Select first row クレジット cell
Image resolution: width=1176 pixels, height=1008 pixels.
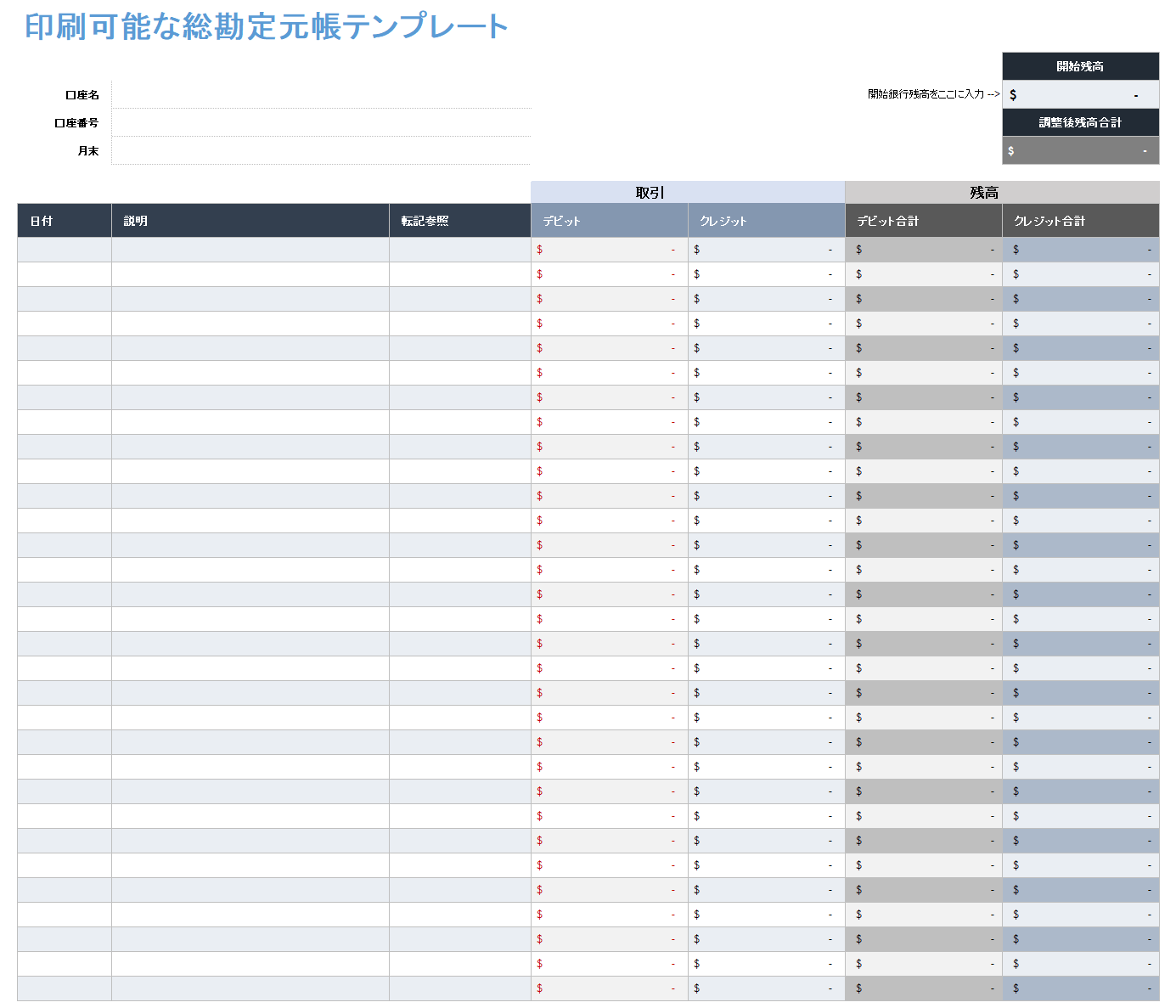767,250
